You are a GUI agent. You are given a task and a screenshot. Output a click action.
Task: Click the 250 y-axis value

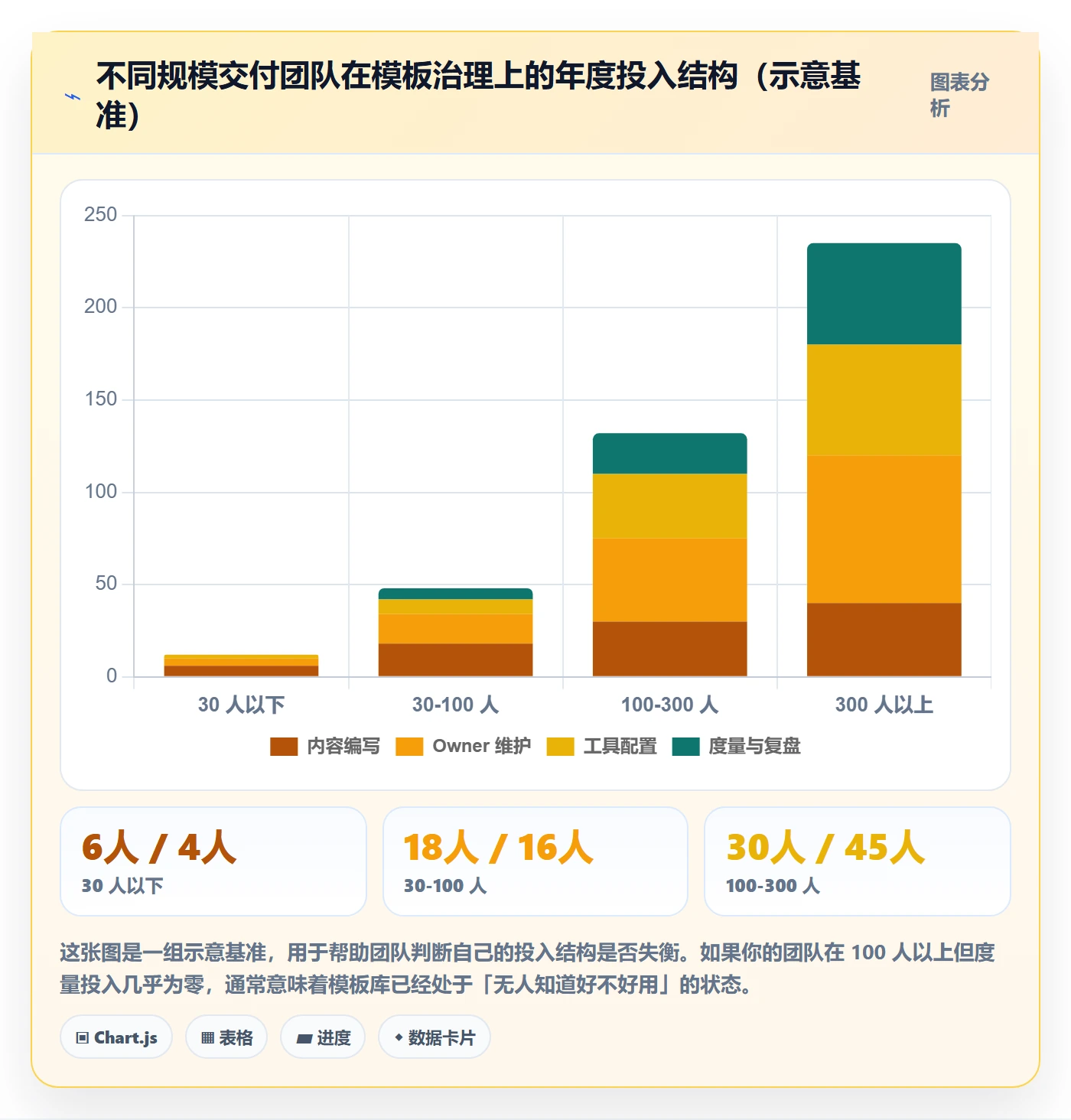pyautogui.click(x=101, y=214)
